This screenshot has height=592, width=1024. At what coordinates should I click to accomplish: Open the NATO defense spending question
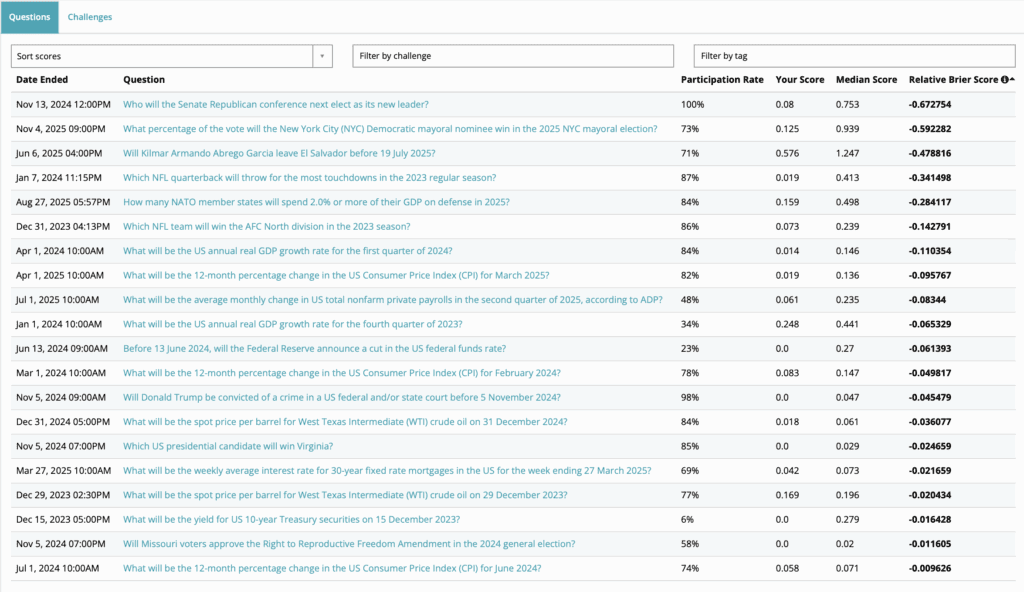click(316, 202)
